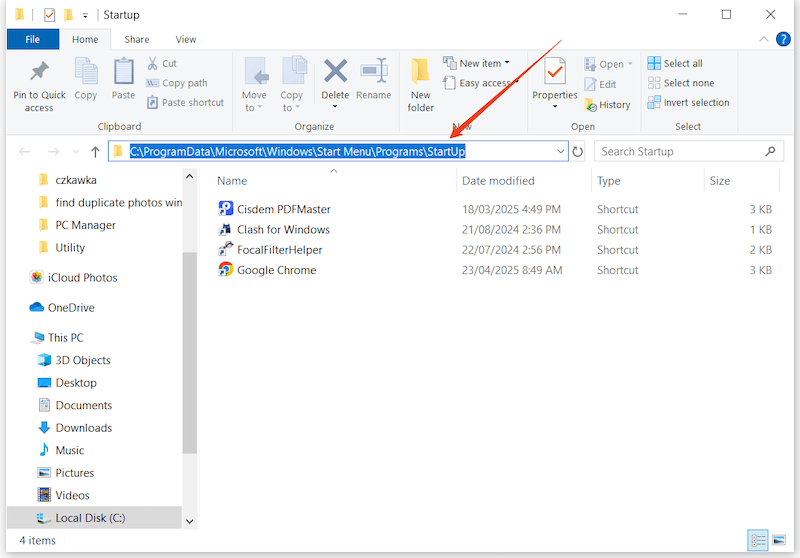Click the Properties checkmark icon
Viewport: 800px width, 558px height.
[x=555, y=72]
